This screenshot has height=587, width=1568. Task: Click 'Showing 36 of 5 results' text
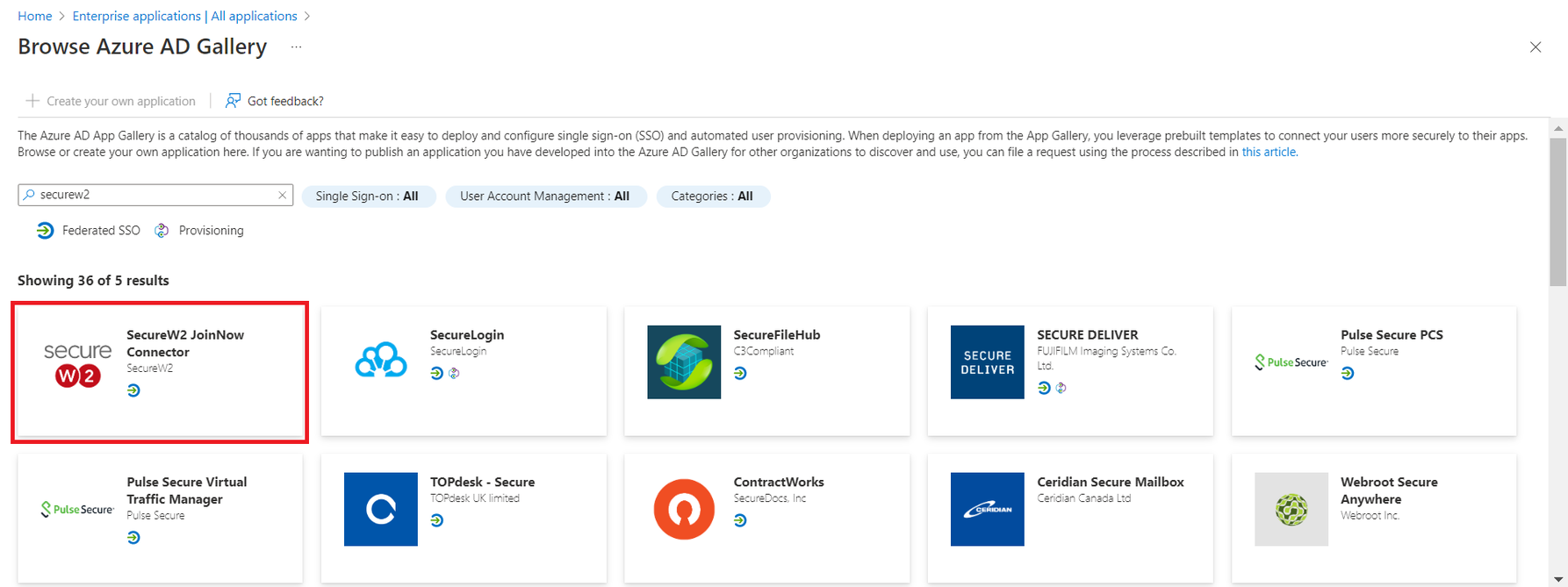click(93, 281)
